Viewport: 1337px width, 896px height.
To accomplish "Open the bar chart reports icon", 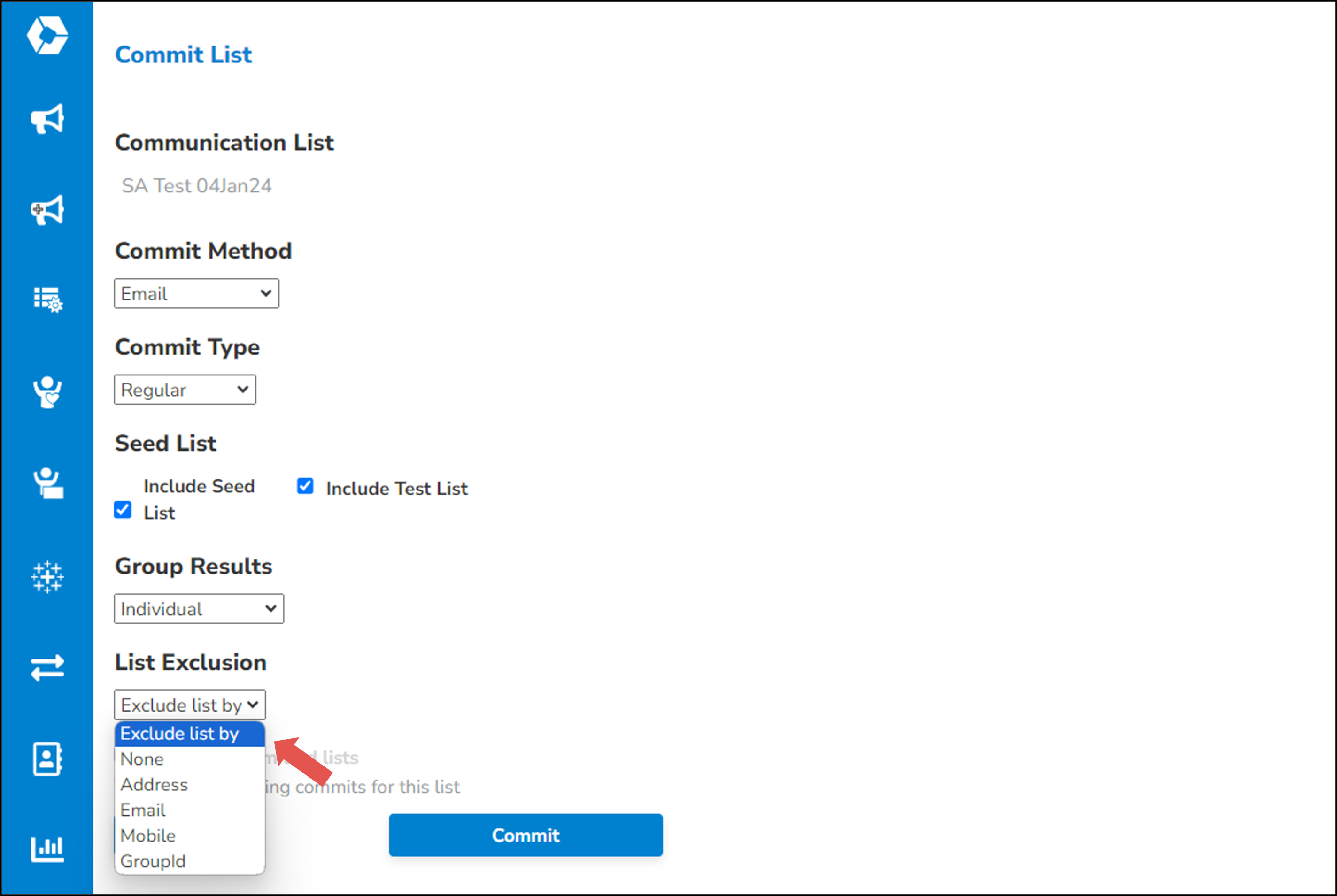I will tap(47, 849).
